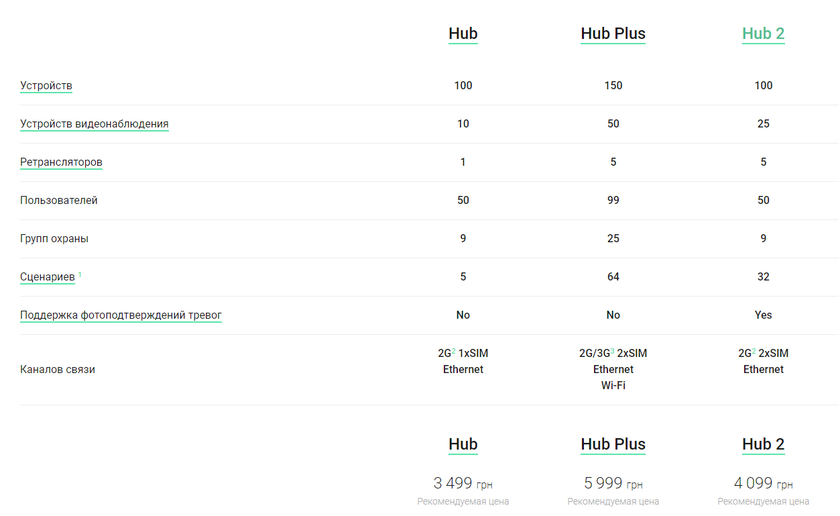This screenshot has width=840, height=516.
Task: Click the Wi-Fi entry under Hub Plus channels
Action: coord(613,385)
